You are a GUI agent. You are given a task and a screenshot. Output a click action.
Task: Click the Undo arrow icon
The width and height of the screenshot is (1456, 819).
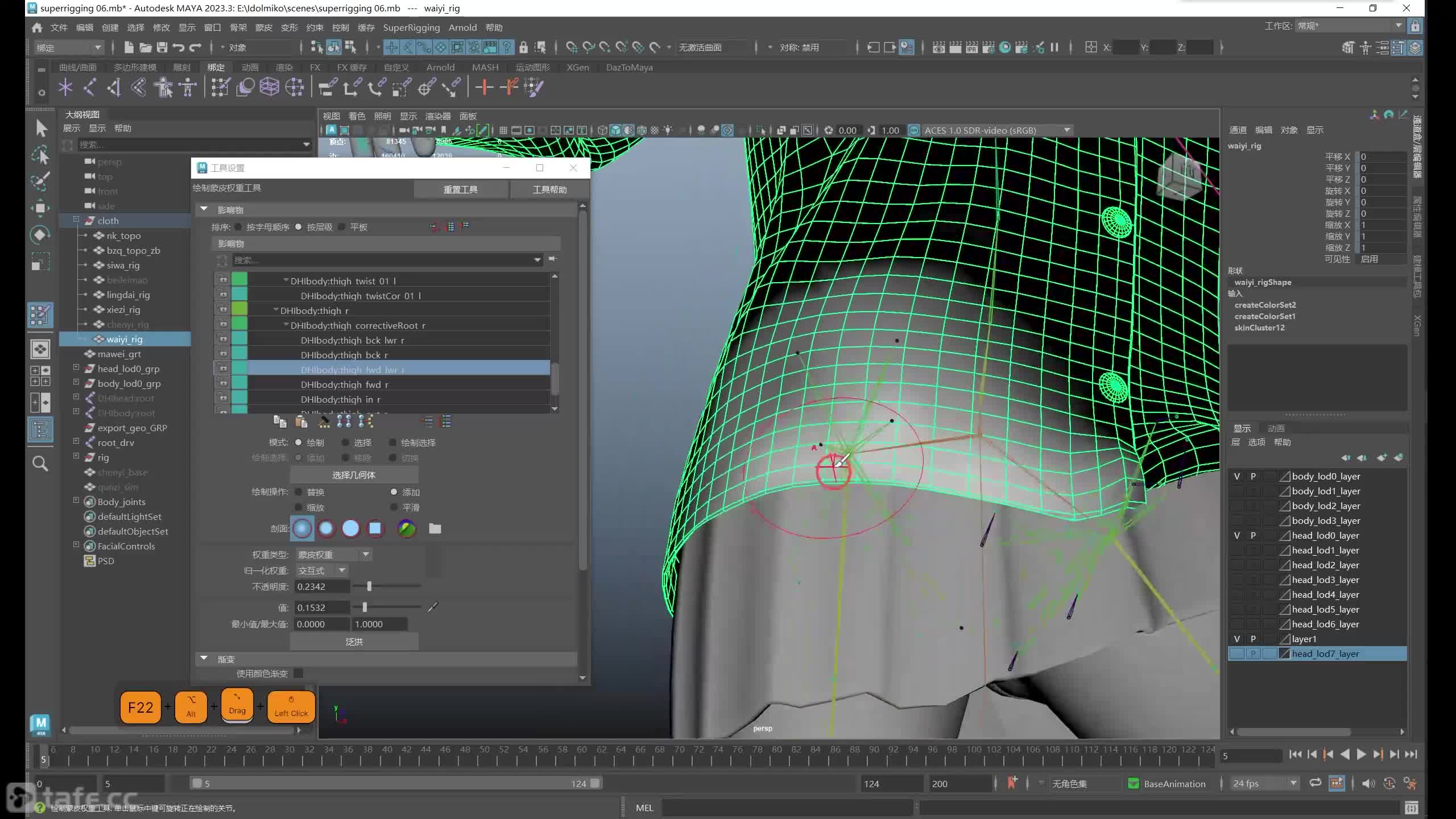pyautogui.click(x=179, y=47)
